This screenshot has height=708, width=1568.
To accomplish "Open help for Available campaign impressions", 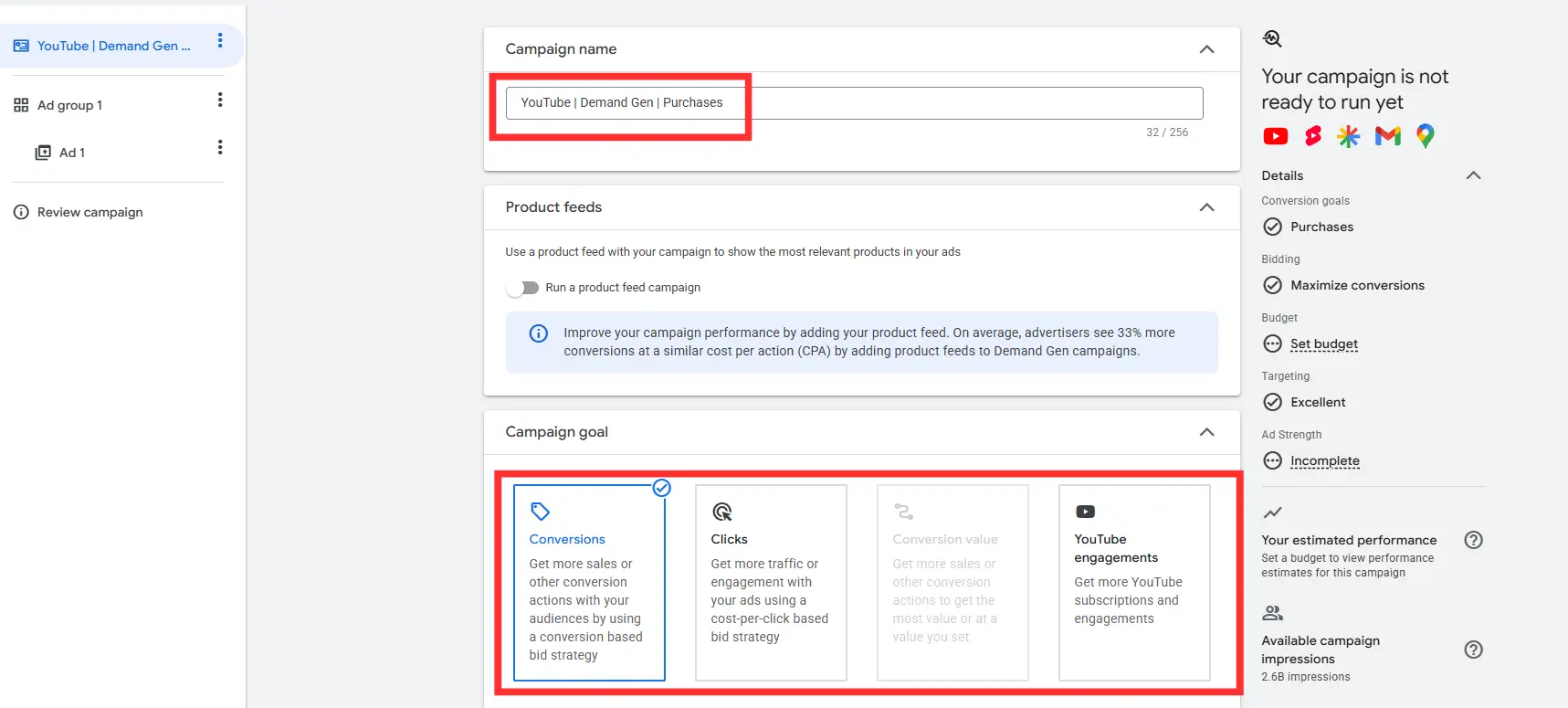I will [x=1473, y=650].
